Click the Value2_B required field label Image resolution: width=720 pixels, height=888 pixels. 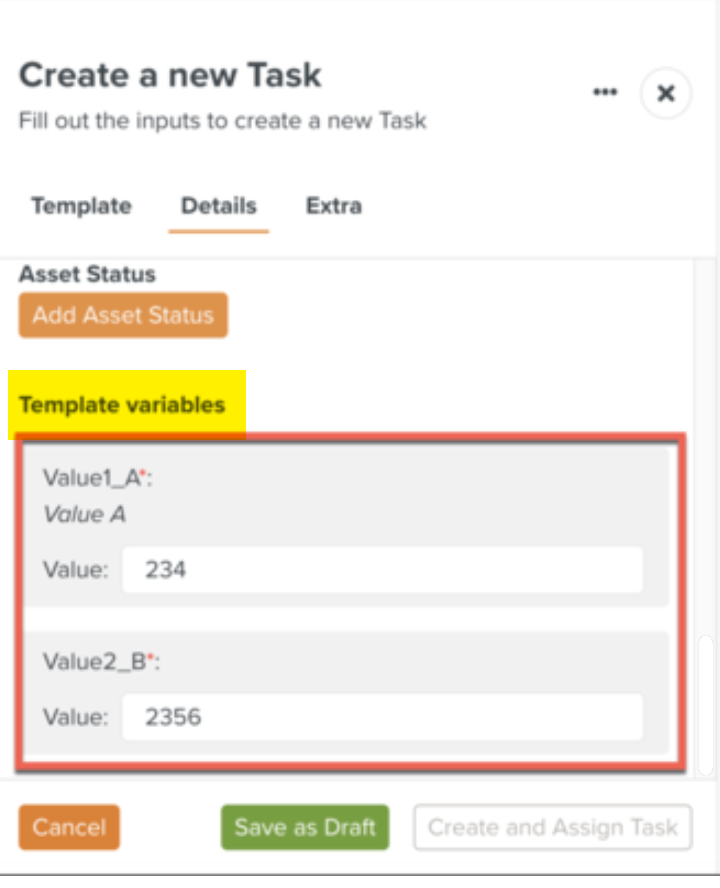point(102,661)
